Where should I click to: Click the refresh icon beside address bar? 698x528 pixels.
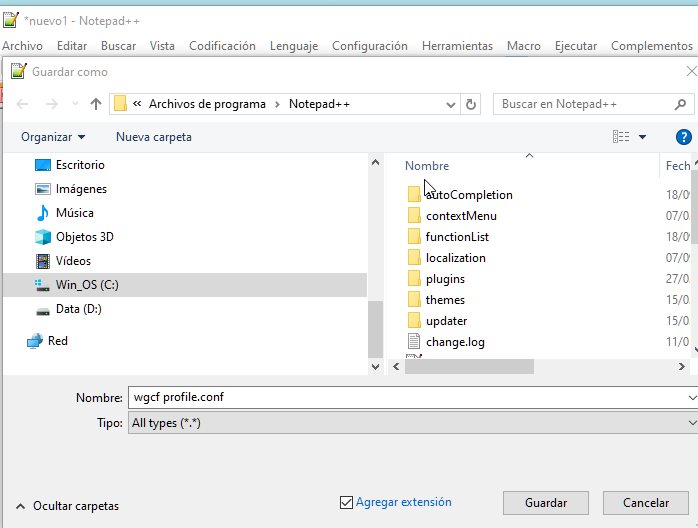click(x=472, y=103)
